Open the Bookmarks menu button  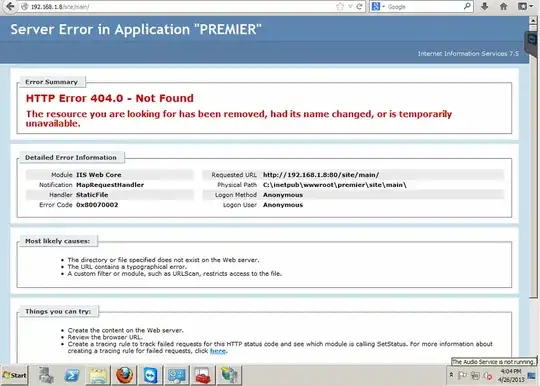coord(525,6)
